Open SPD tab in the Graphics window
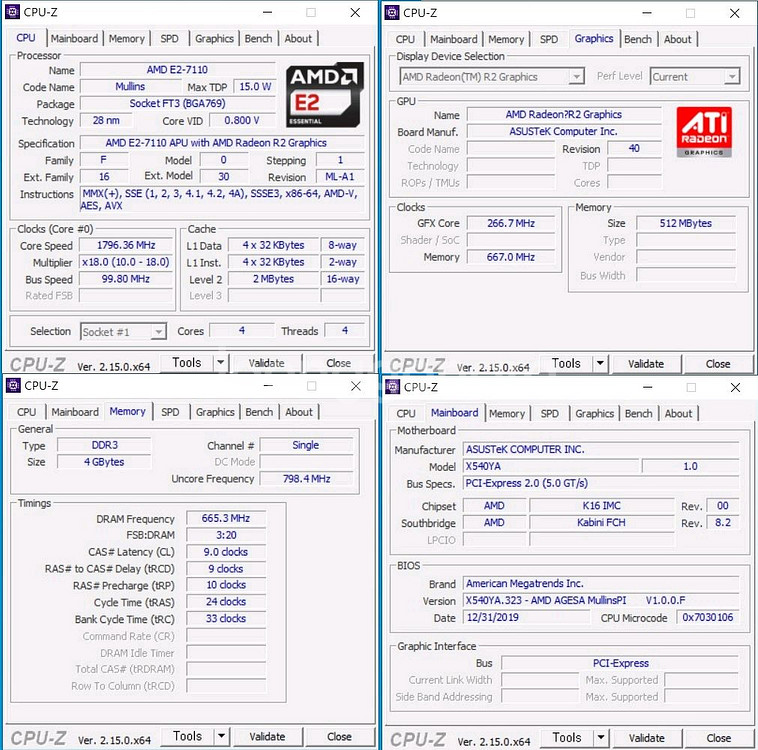The width and height of the screenshot is (758, 750). coord(549,39)
